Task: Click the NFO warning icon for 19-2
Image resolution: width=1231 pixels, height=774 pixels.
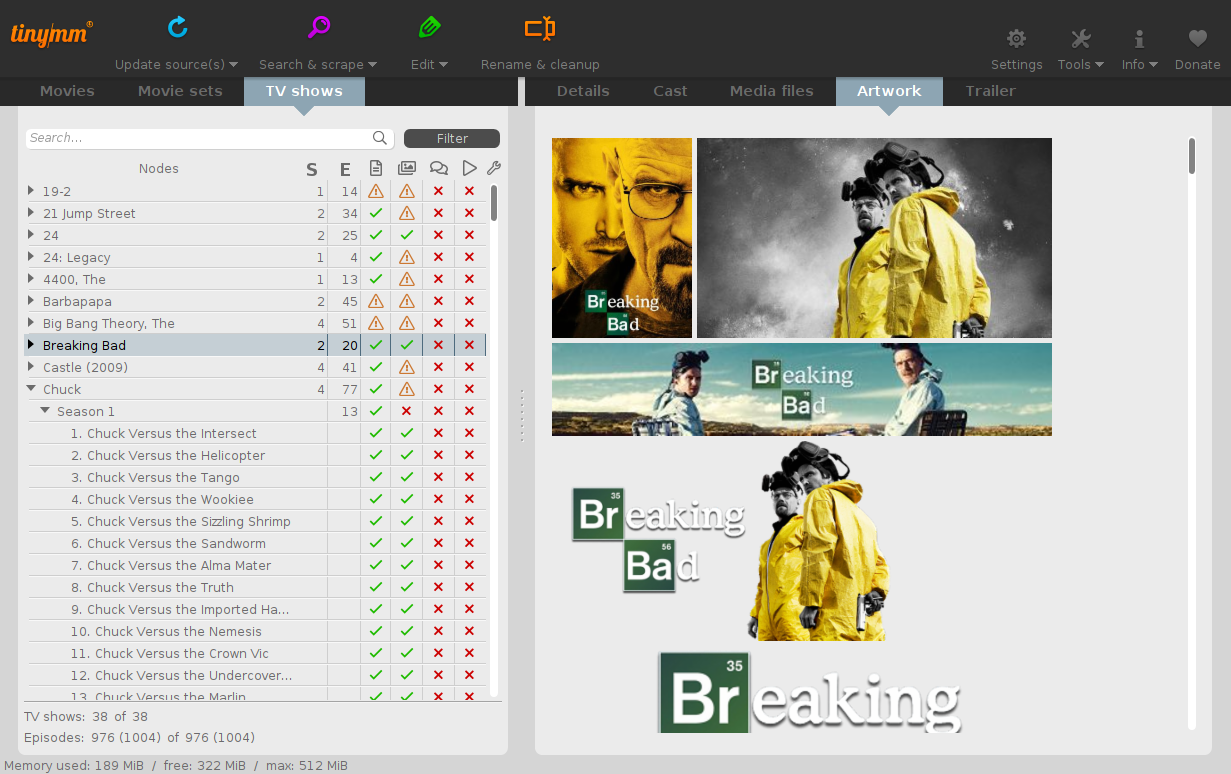Action: (x=376, y=191)
